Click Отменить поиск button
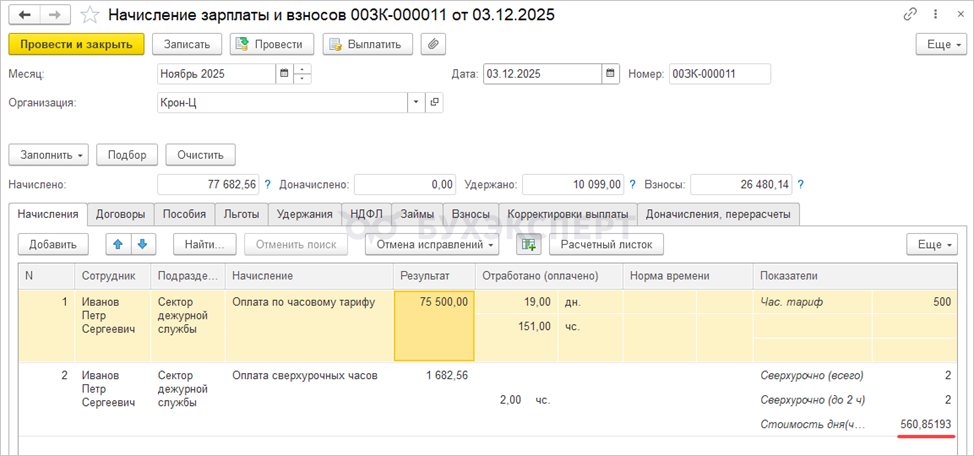Screen dimensions: 974x456 296,244
